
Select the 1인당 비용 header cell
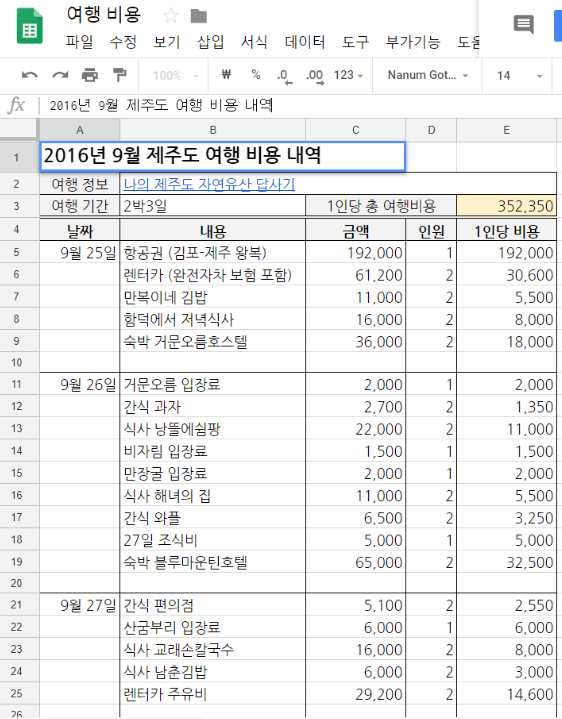(x=507, y=231)
